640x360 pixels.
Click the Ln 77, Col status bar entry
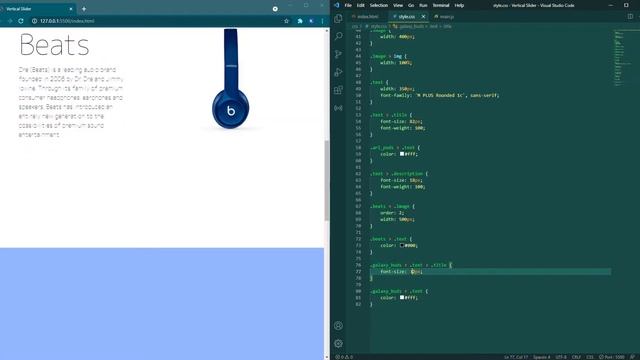pyautogui.click(x=516, y=357)
